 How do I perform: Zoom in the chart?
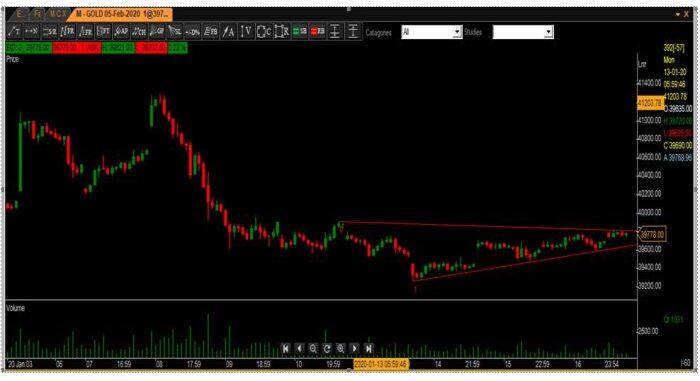pyautogui.click(x=341, y=348)
